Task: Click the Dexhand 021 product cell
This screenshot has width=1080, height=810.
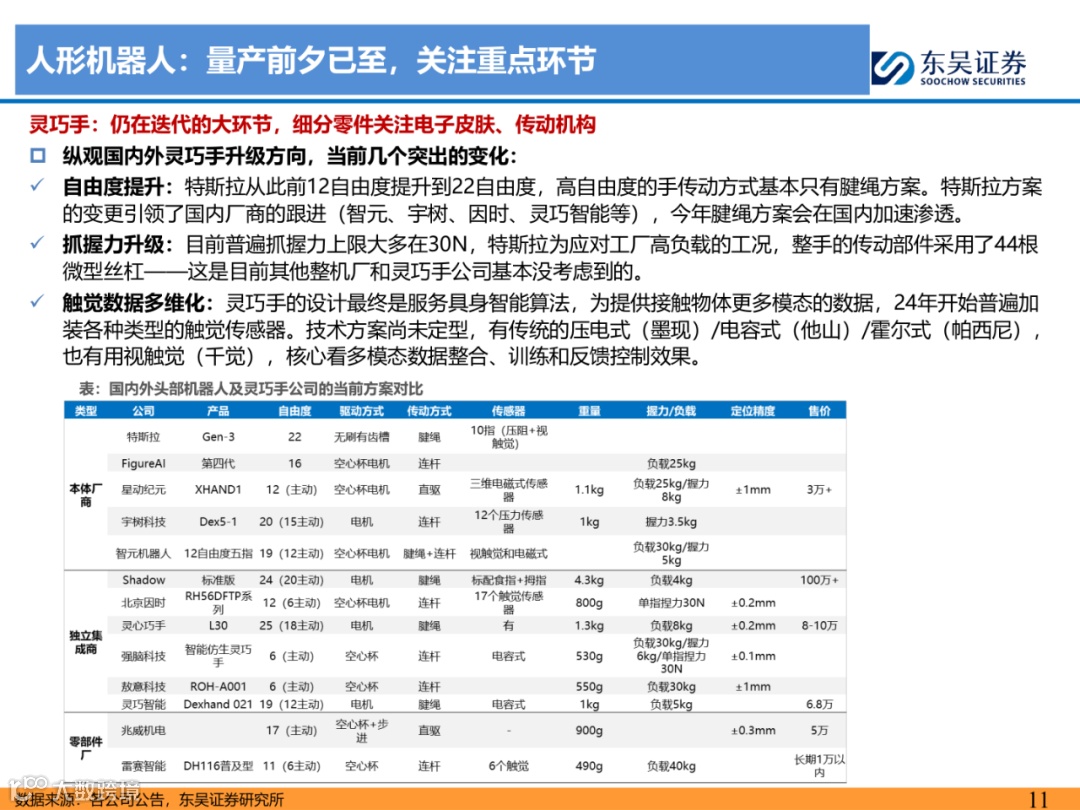Action: (x=218, y=704)
